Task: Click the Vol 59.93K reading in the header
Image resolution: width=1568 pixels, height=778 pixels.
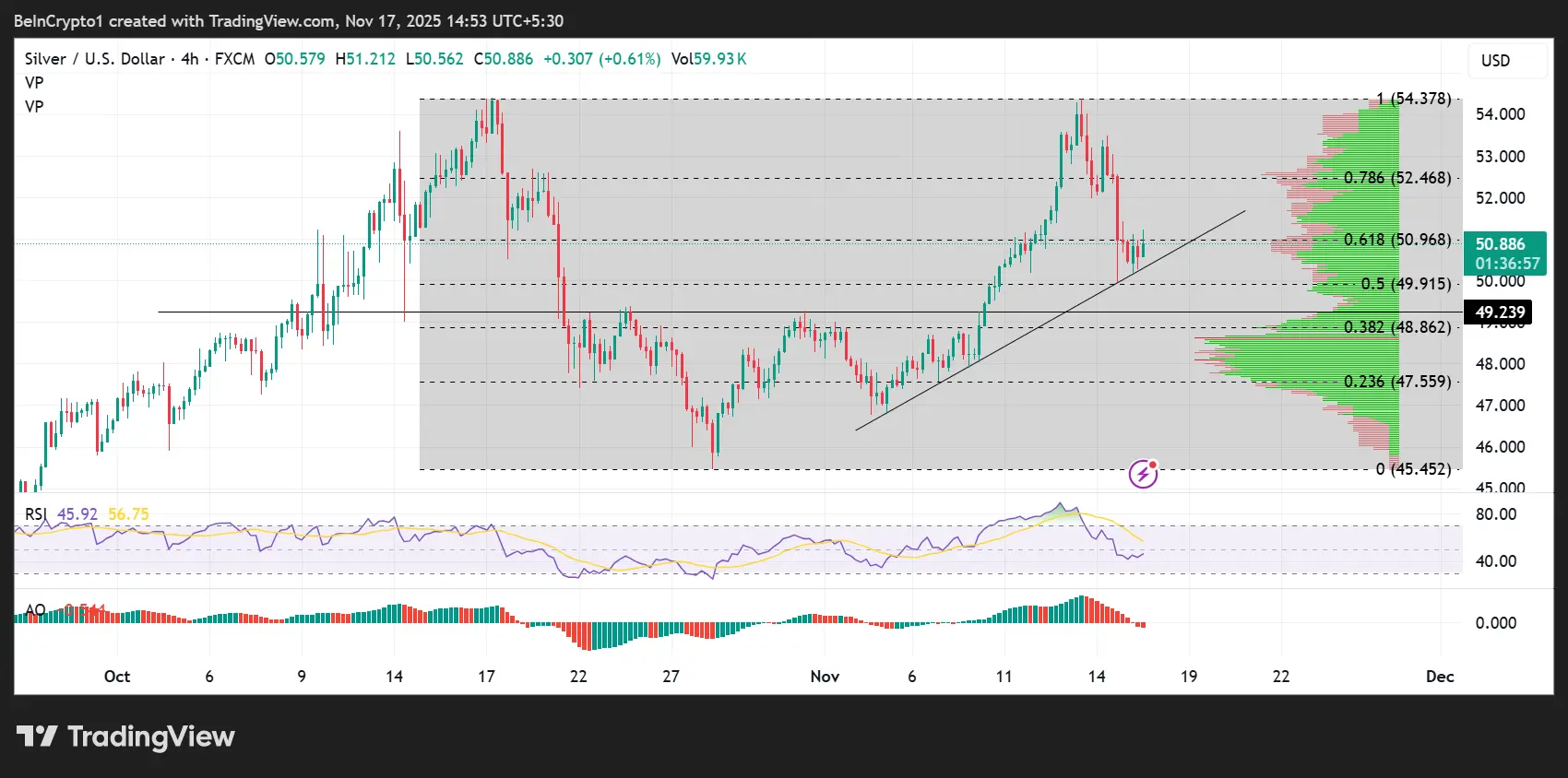Action: coord(708,59)
